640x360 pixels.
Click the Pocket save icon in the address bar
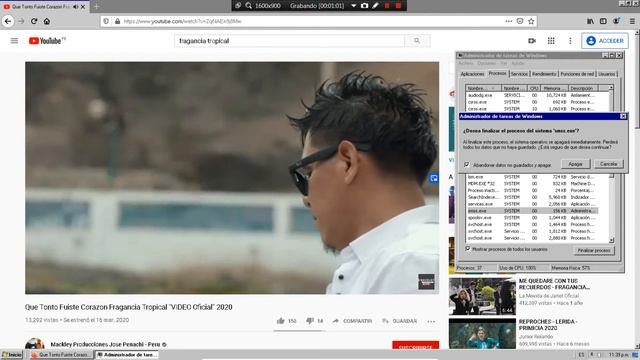pos(520,21)
